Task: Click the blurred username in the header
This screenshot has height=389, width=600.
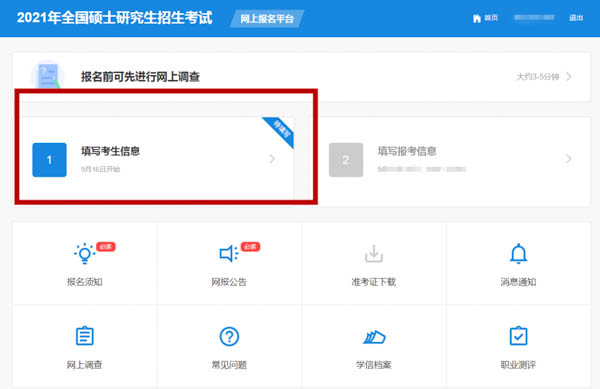Action: point(534,18)
